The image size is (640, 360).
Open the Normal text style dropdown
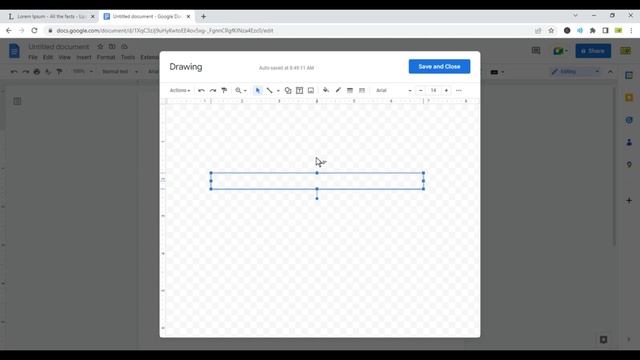click(x=120, y=71)
